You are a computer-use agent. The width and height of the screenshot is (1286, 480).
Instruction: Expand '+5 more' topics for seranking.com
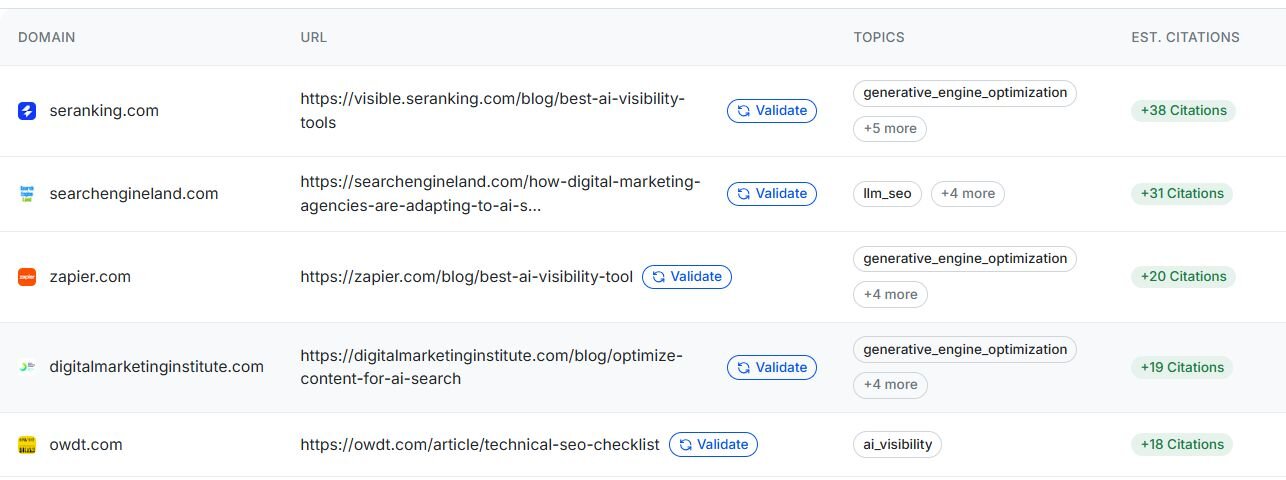tap(890, 129)
